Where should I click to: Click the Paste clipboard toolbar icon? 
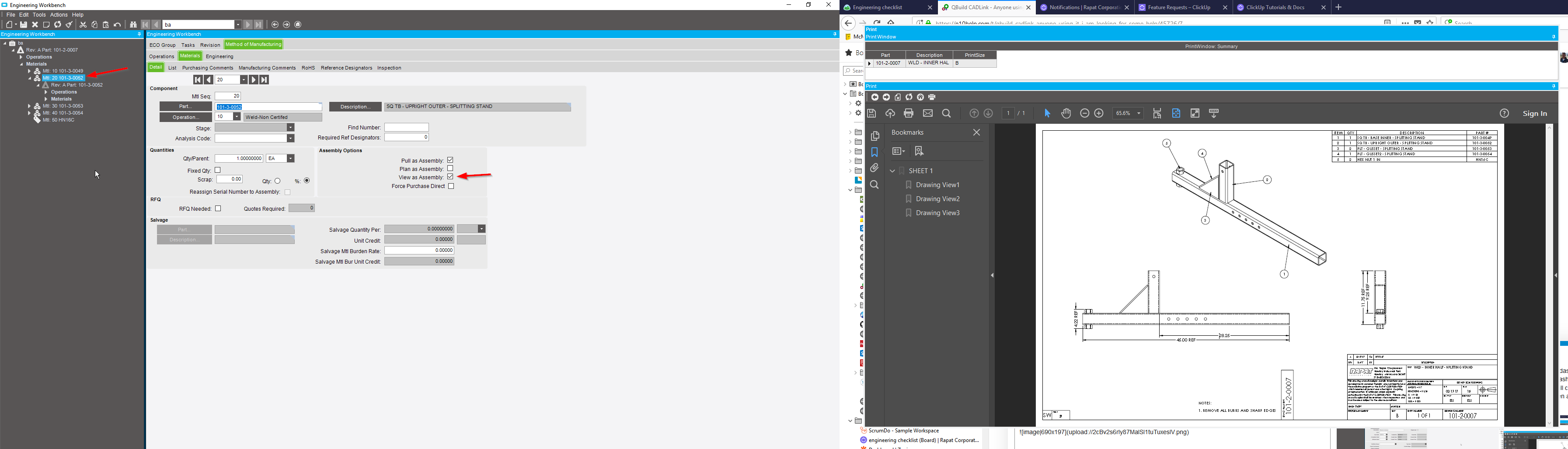click(x=106, y=25)
